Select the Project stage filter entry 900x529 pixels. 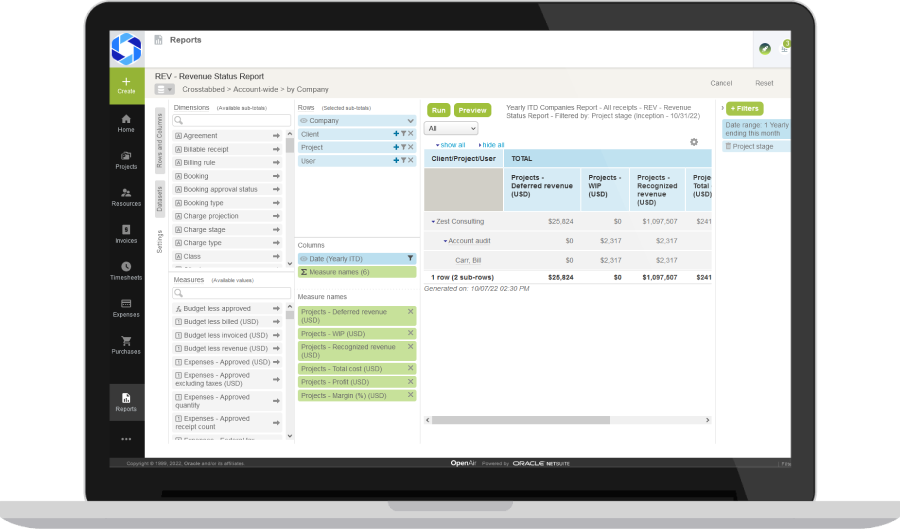756,147
